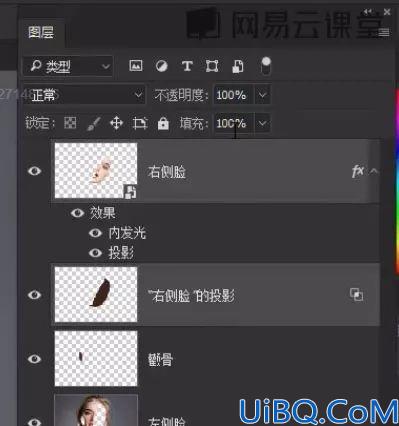Collapse the 右侧脸 layer effects arrow
Screen dimensions: 399x426
click(374, 171)
